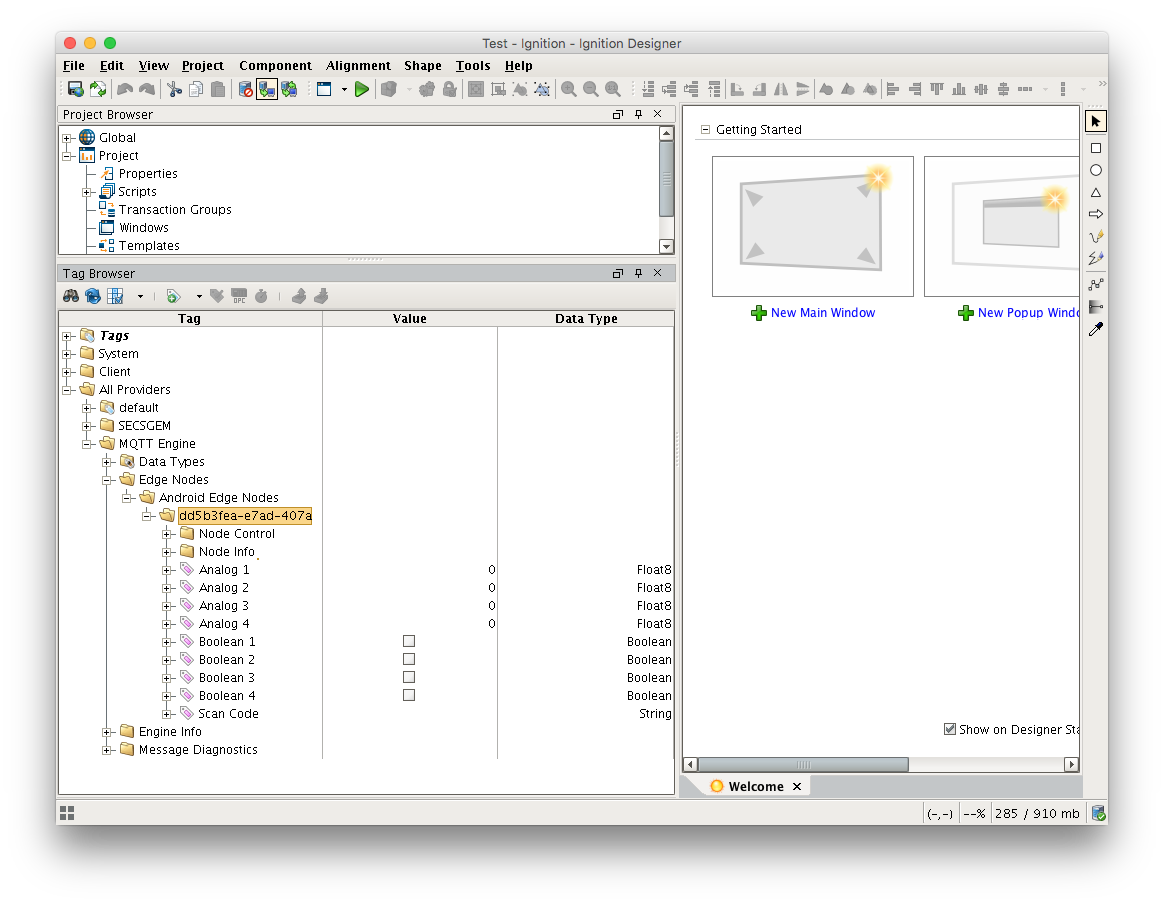Open the Tools menu

[x=473, y=65]
